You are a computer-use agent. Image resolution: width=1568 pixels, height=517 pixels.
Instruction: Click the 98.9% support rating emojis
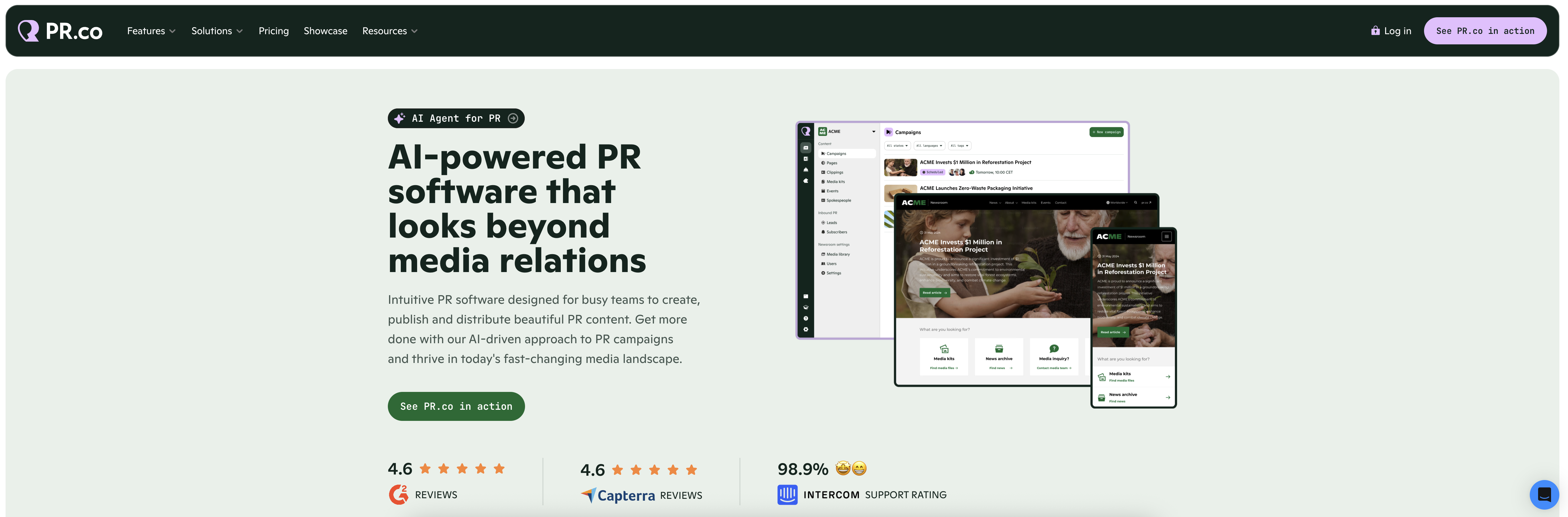point(850,468)
